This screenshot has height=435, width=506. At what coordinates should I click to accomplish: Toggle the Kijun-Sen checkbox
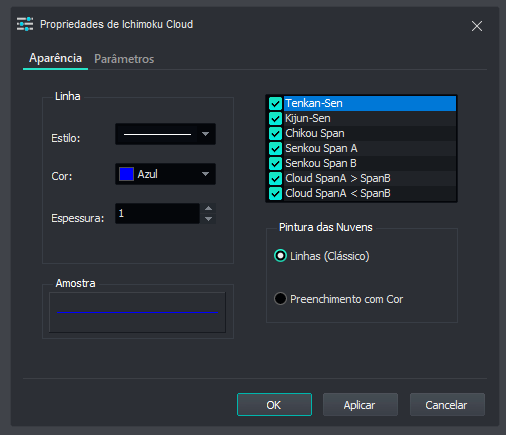pos(275,118)
